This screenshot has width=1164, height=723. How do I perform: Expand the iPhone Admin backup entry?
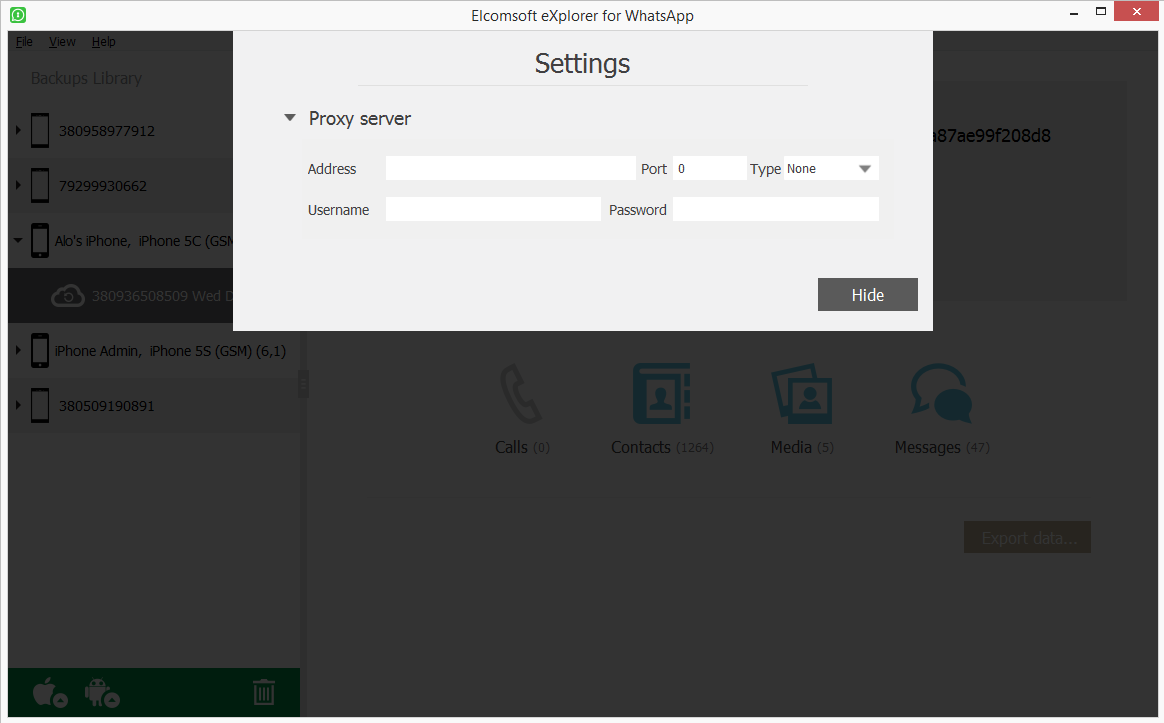(18, 350)
